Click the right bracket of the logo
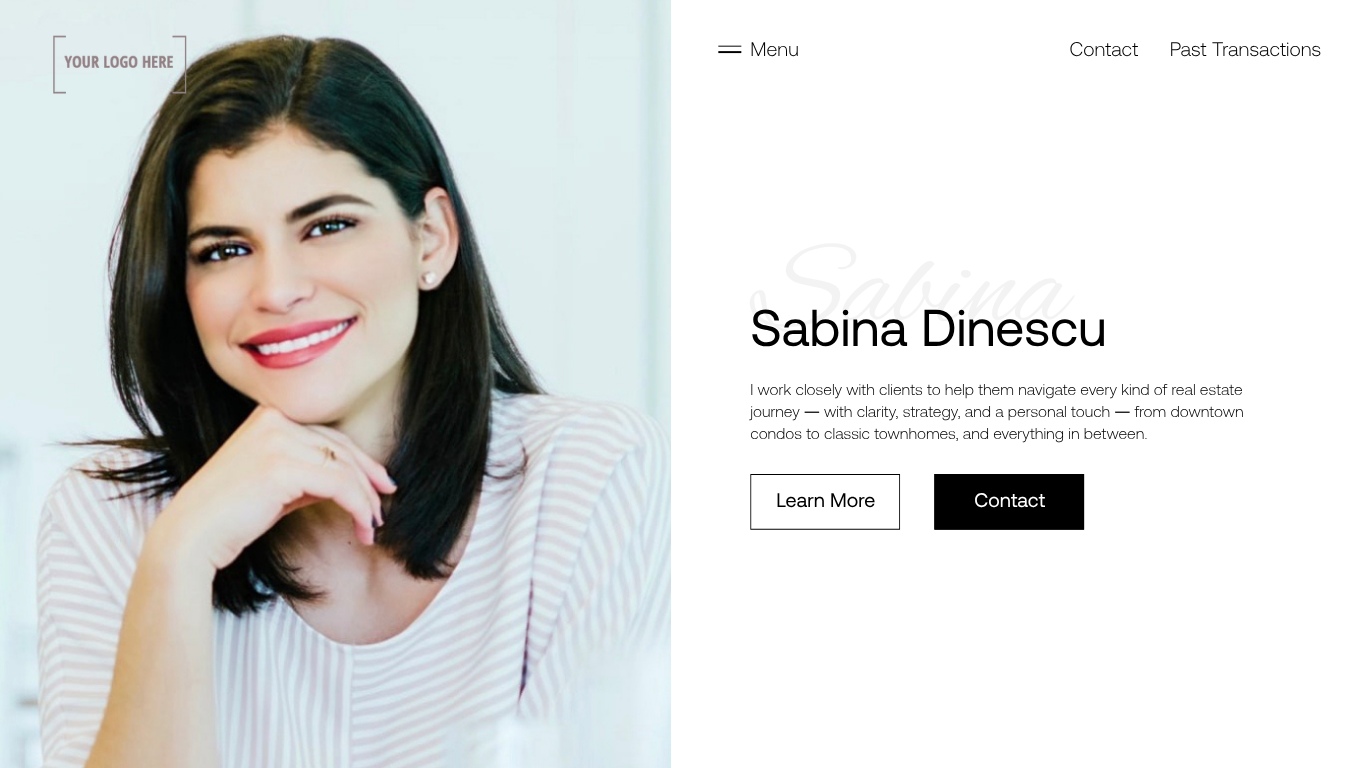This screenshot has height=768, width=1366. [x=180, y=64]
